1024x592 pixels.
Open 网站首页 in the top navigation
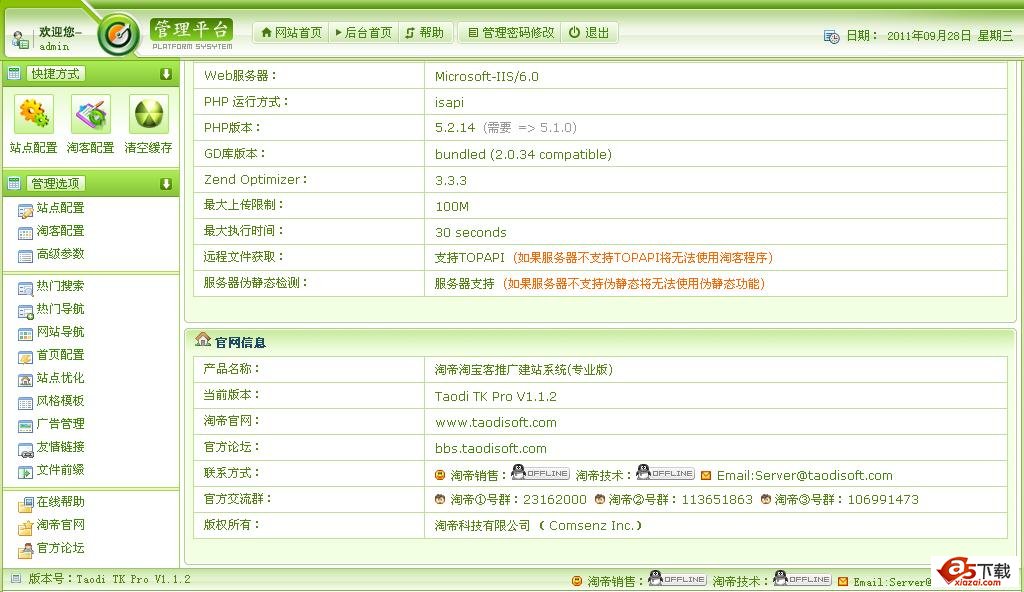tap(291, 33)
